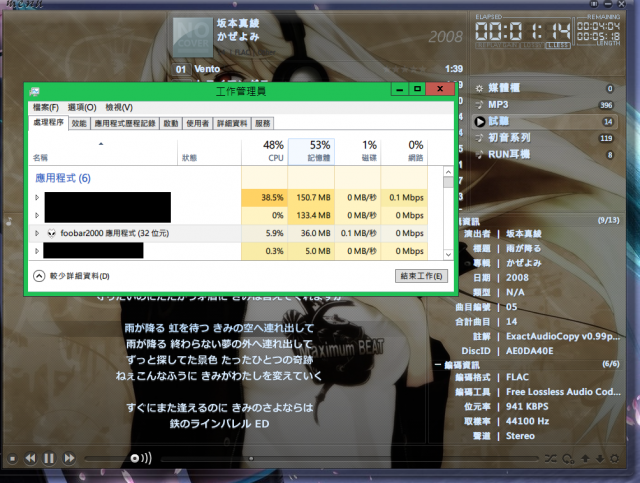Expand the process row using 133.4 MB
This screenshot has width=640, height=483.
click(x=37, y=215)
